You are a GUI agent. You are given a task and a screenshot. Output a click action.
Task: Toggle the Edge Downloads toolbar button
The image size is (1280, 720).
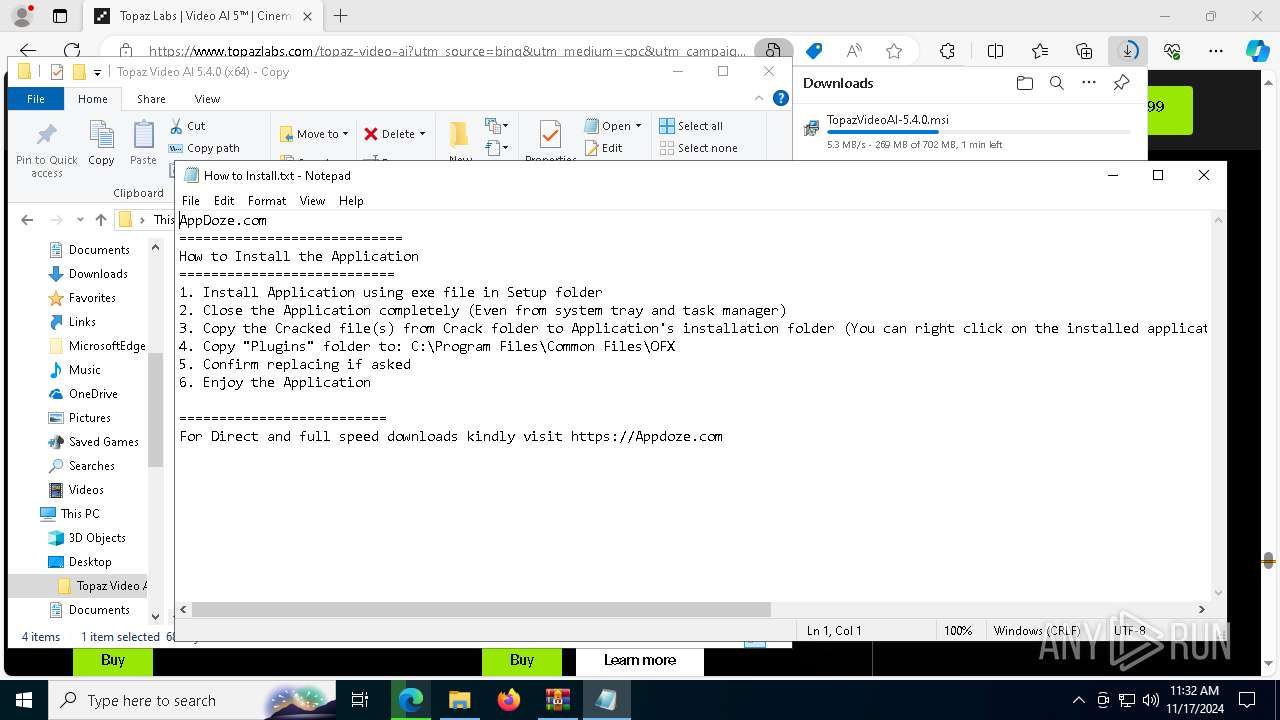point(1128,51)
